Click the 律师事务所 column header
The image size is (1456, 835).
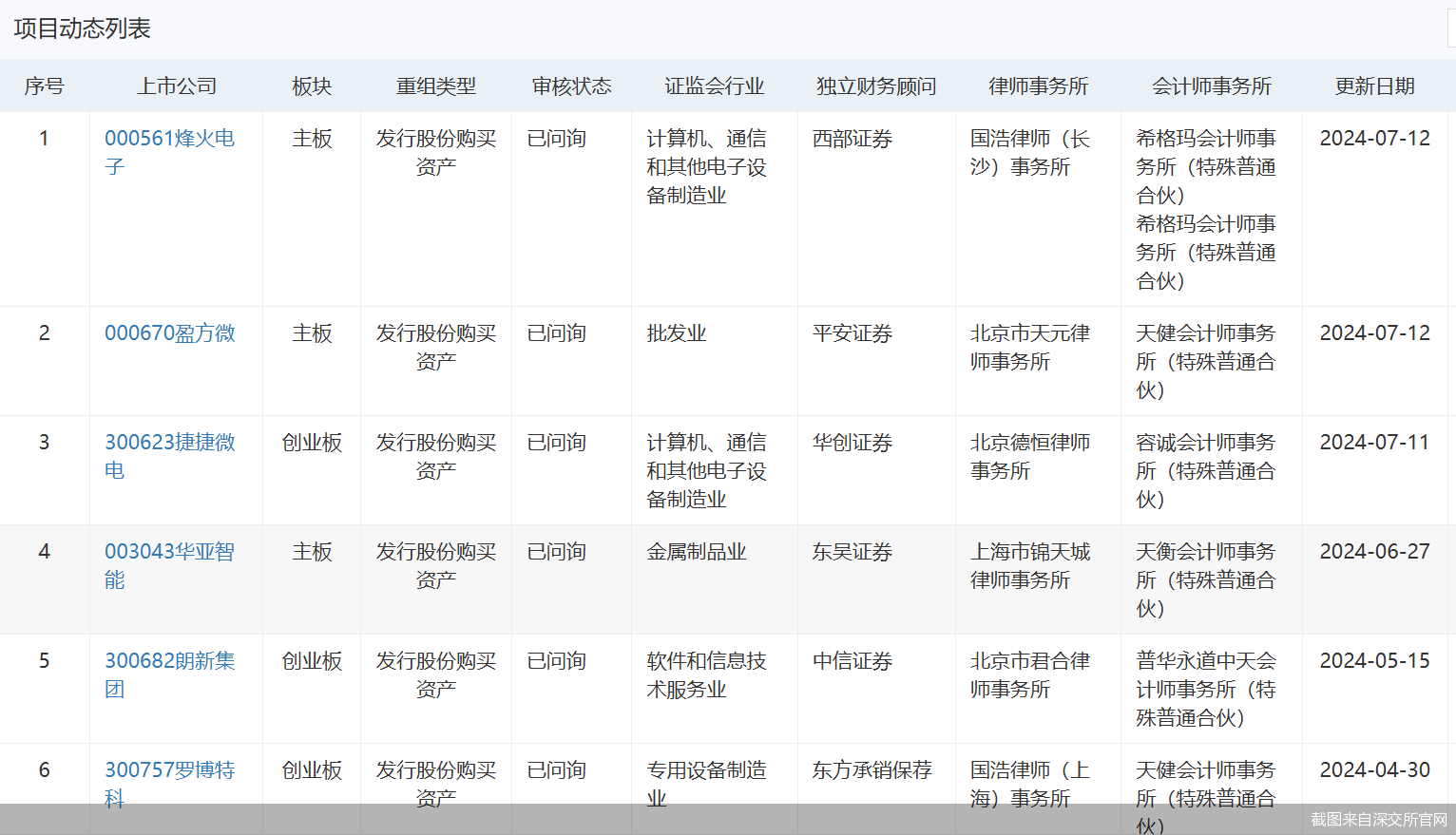click(1039, 86)
